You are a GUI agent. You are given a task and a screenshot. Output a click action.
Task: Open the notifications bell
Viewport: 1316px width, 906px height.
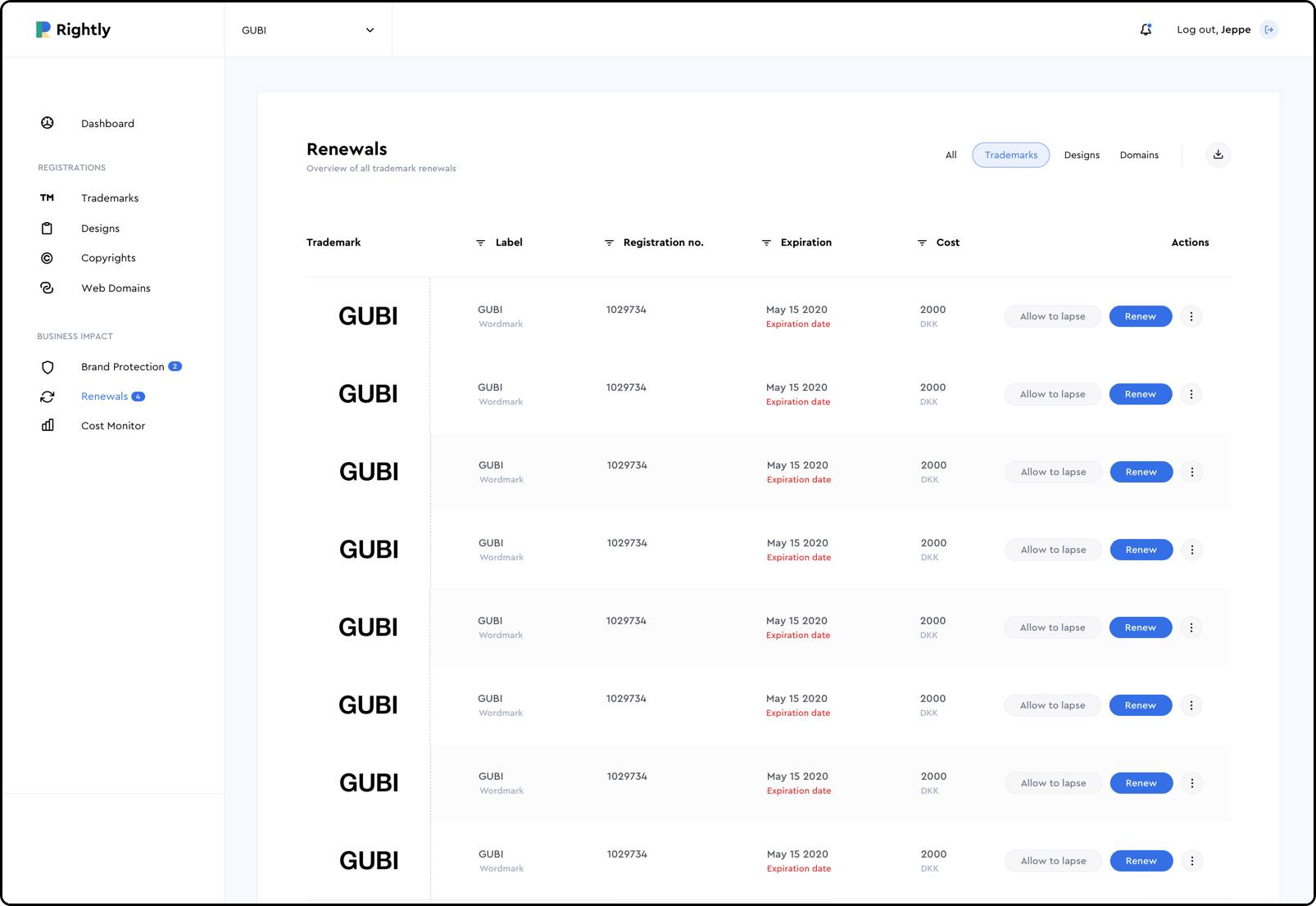(1146, 29)
